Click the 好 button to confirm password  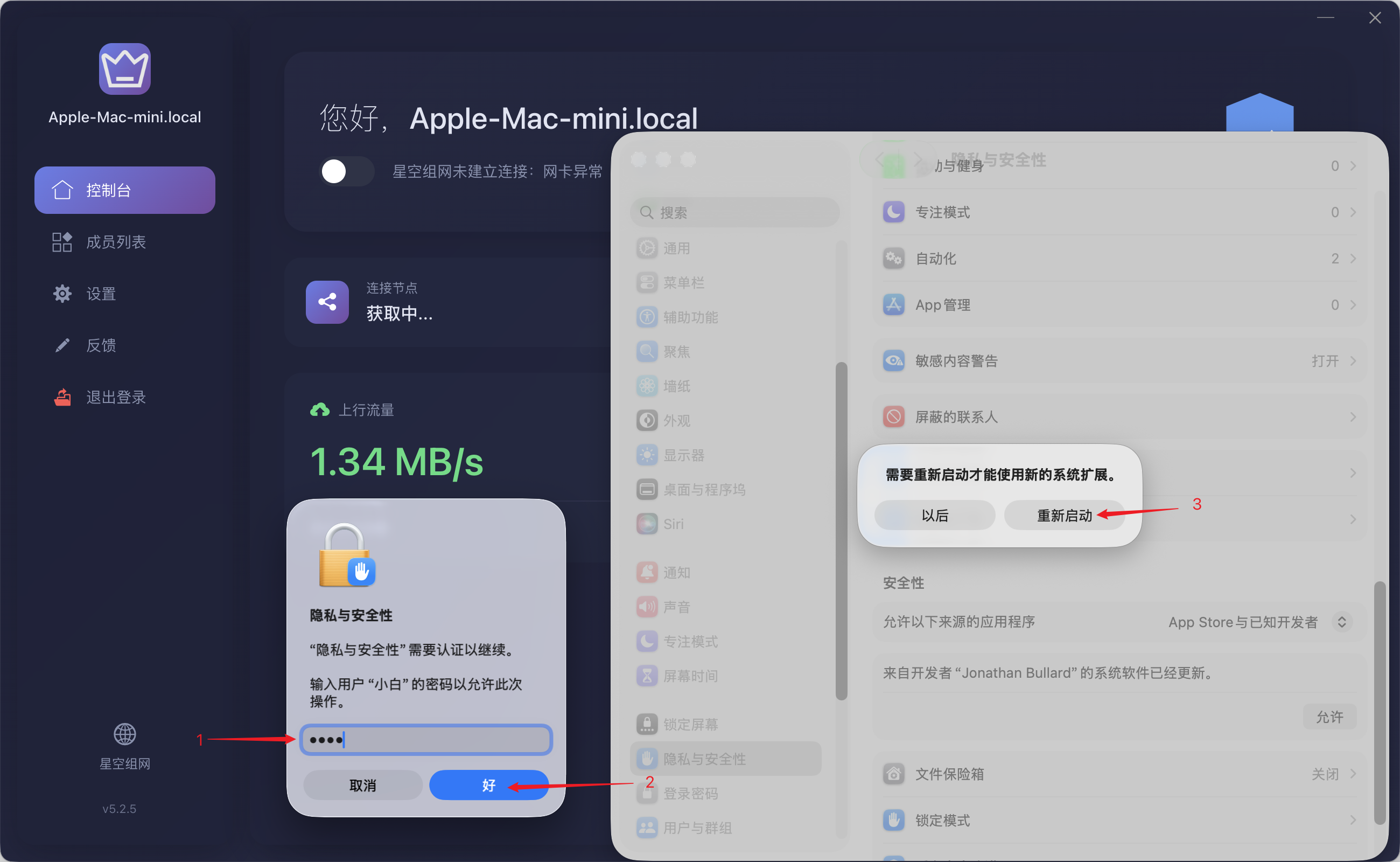pyautogui.click(x=488, y=785)
